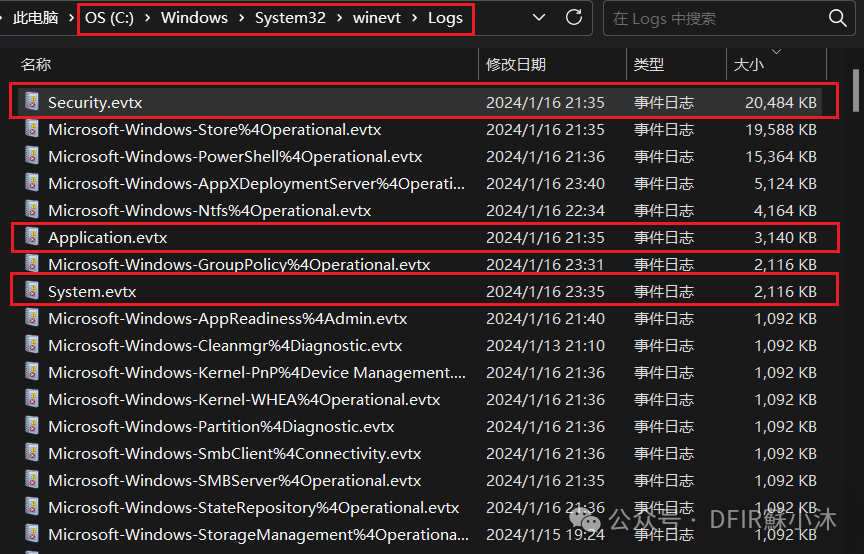Click the 2024/1/13 21:10 date cell
This screenshot has width=864, height=554.
pyautogui.click(x=545, y=346)
